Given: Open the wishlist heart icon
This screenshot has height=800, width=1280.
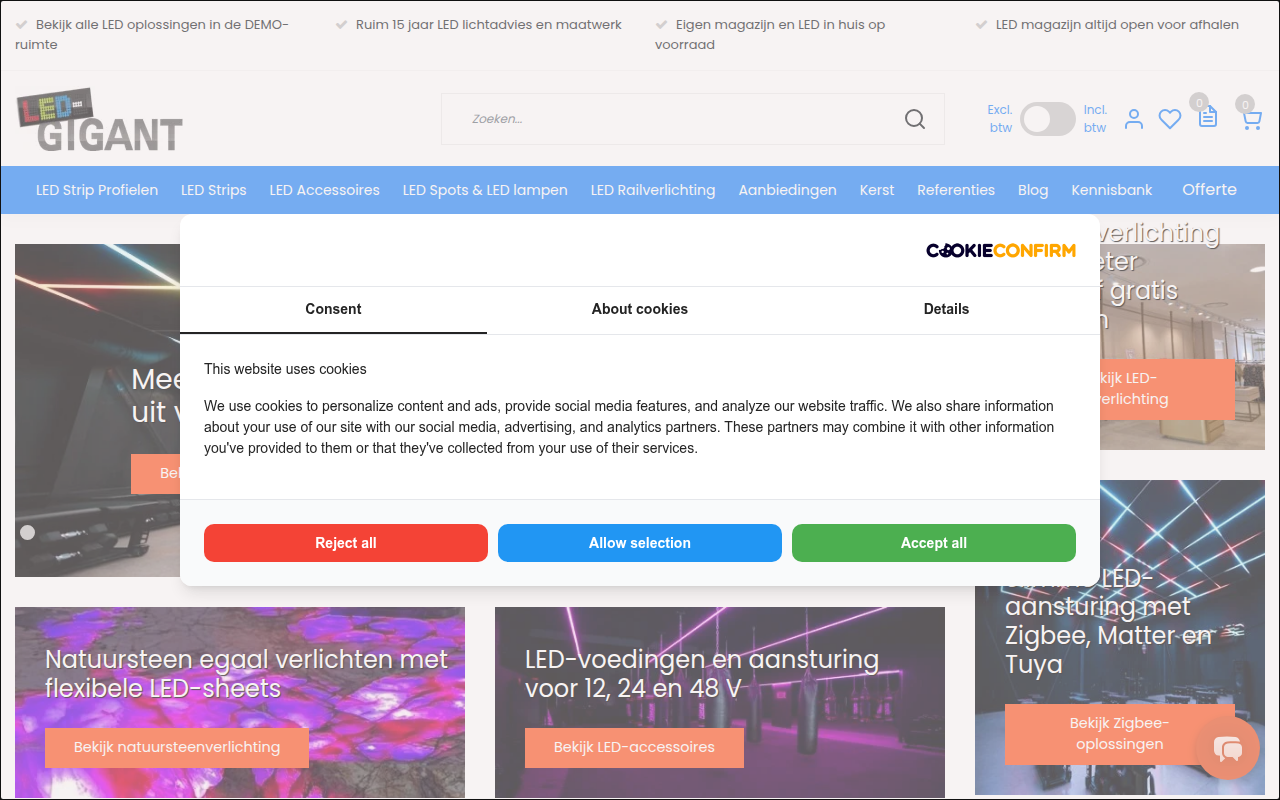Looking at the screenshot, I should point(1170,119).
